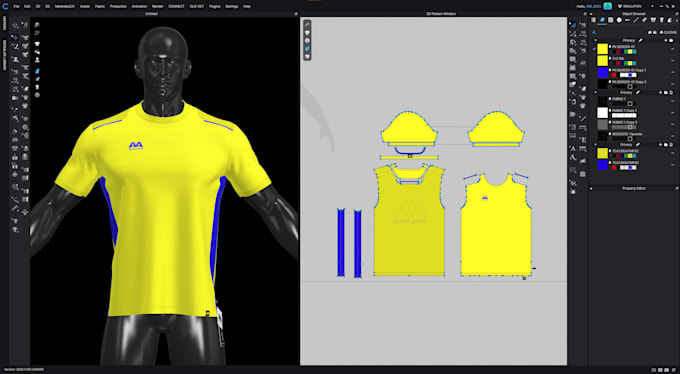680x374 pixels.
Task: Open the circle-shaped Buttonhole tab in Object Browser
Action: click(619, 20)
